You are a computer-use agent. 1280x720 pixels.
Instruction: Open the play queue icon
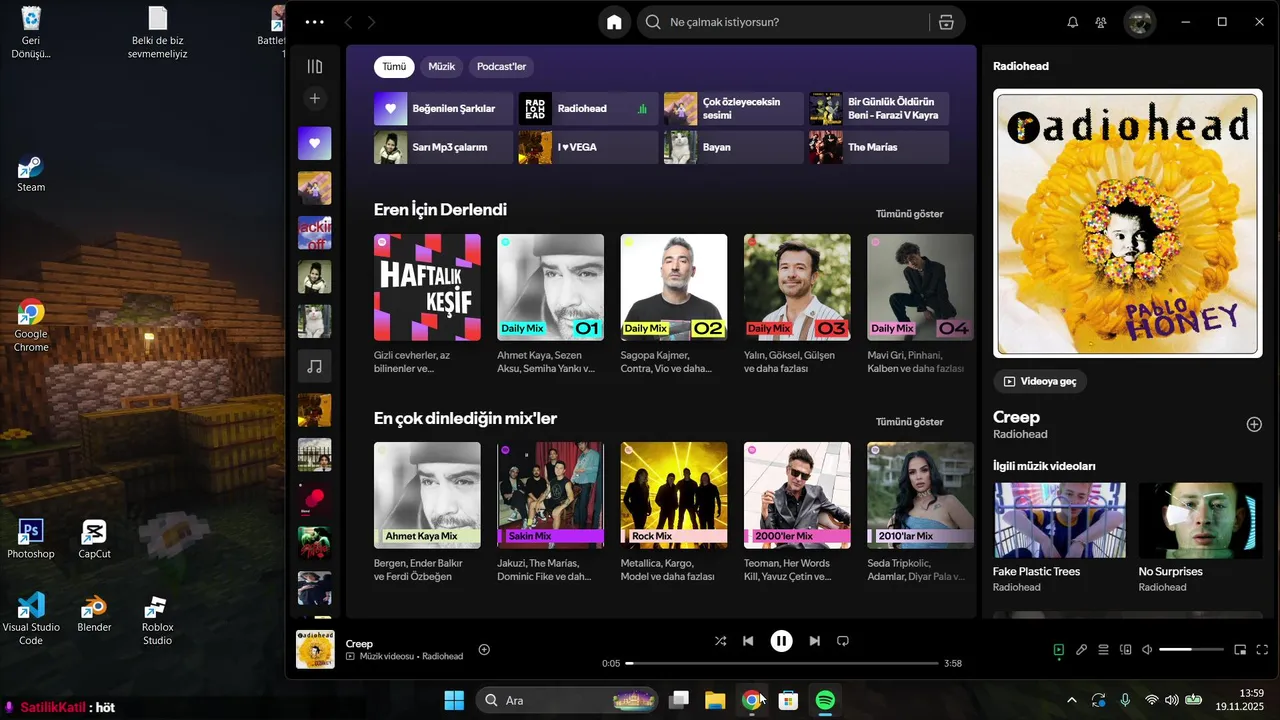click(x=1103, y=650)
